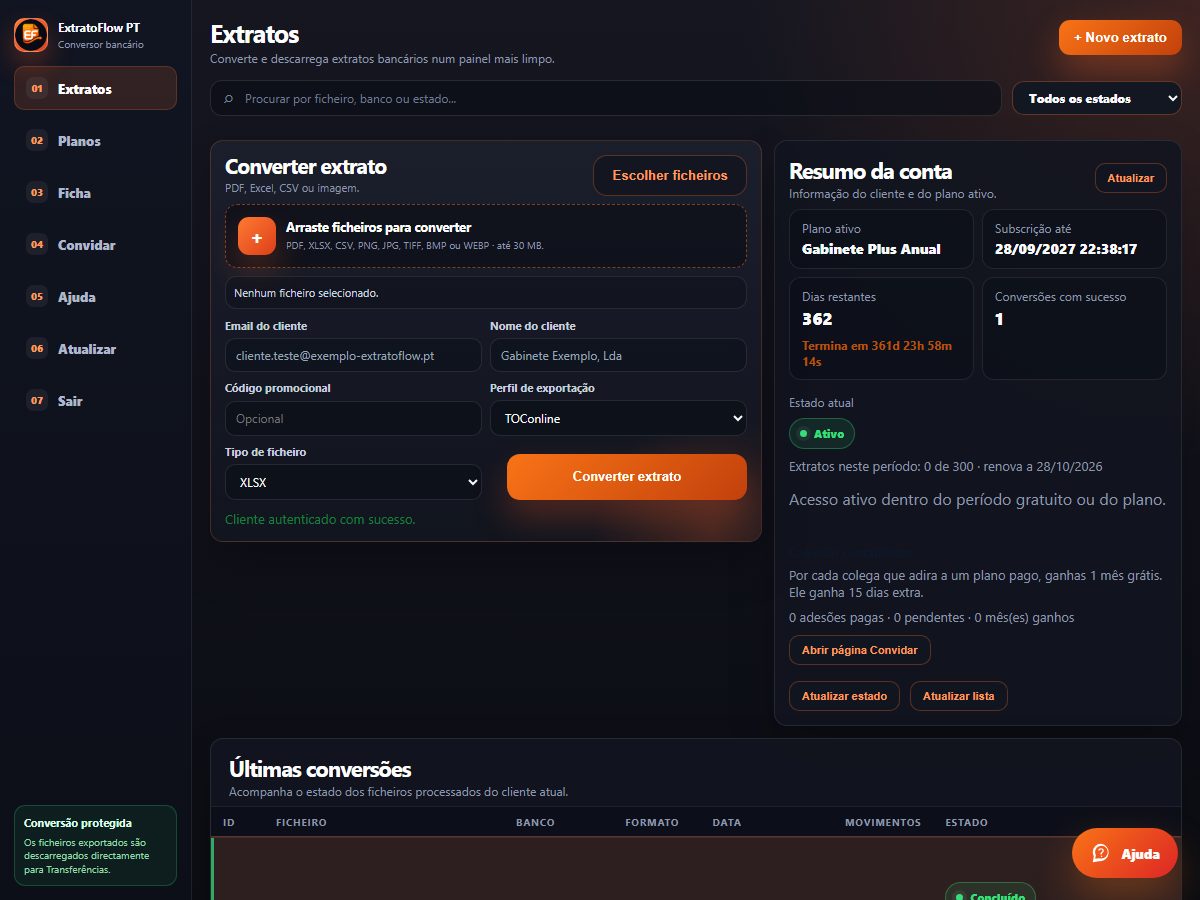Click the ESTADO column header
The image size is (1200, 900).
pyautogui.click(x=966, y=822)
